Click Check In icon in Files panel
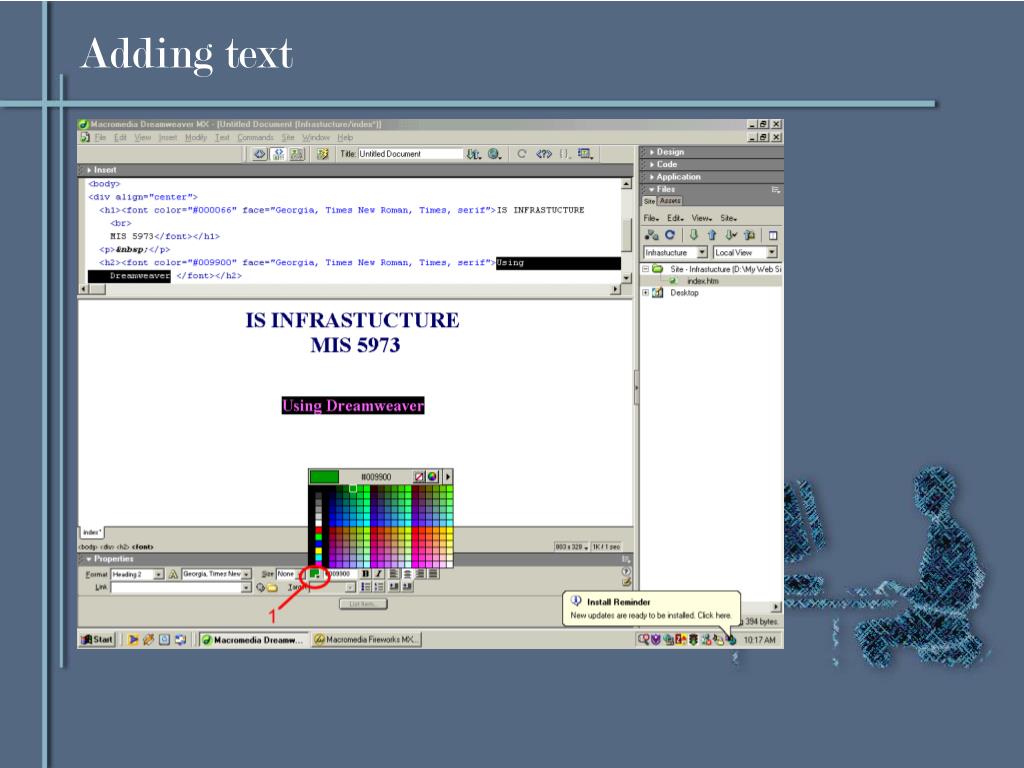This screenshot has height=768, width=1024. coord(750,235)
